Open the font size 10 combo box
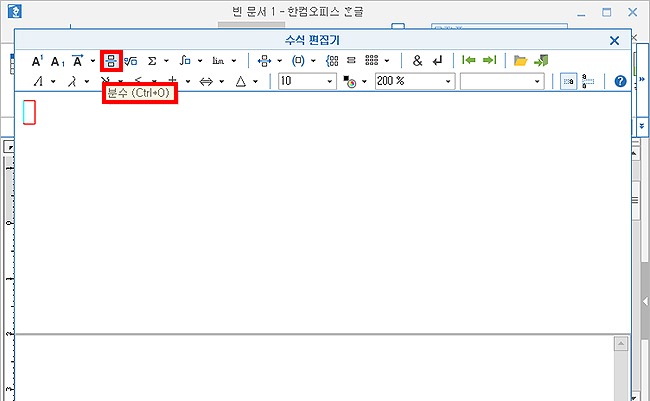This screenshot has height=401, width=650. (307, 81)
